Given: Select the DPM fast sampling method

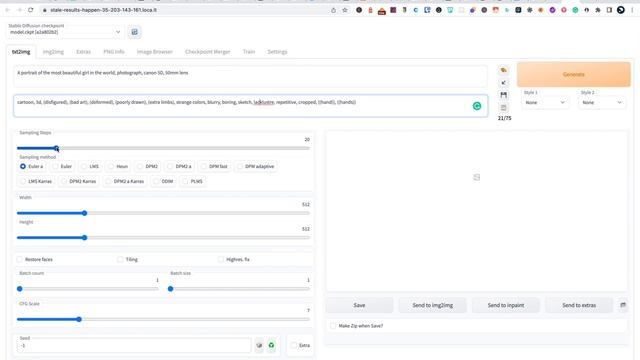Looking at the screenshot, I should [214, 167].
